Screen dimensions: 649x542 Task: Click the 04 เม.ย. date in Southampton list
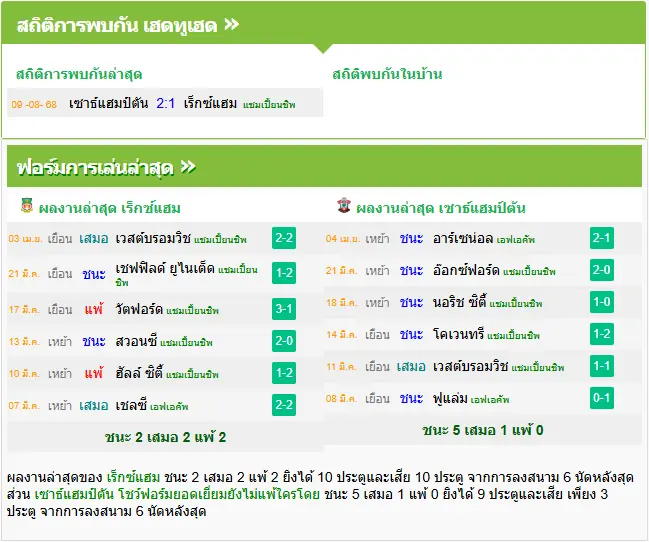click(343, 239)
